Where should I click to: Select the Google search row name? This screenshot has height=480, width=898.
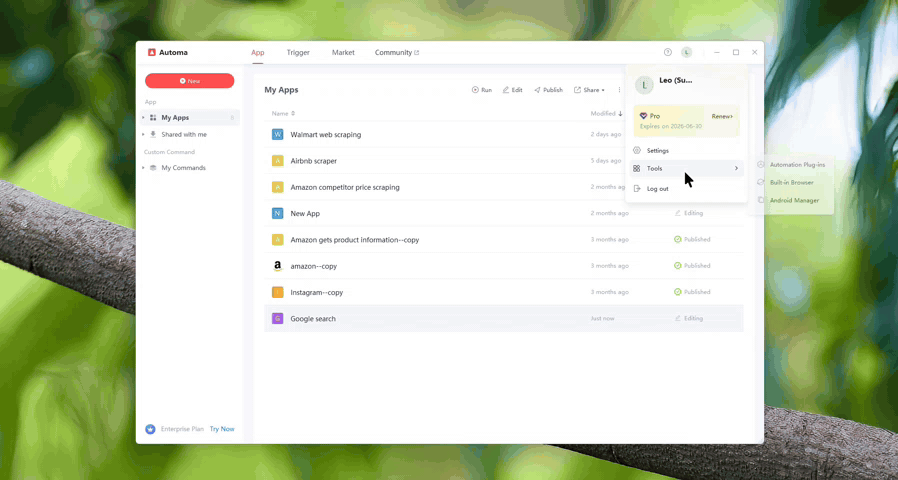pyautogui.click(x=313, y=318)
